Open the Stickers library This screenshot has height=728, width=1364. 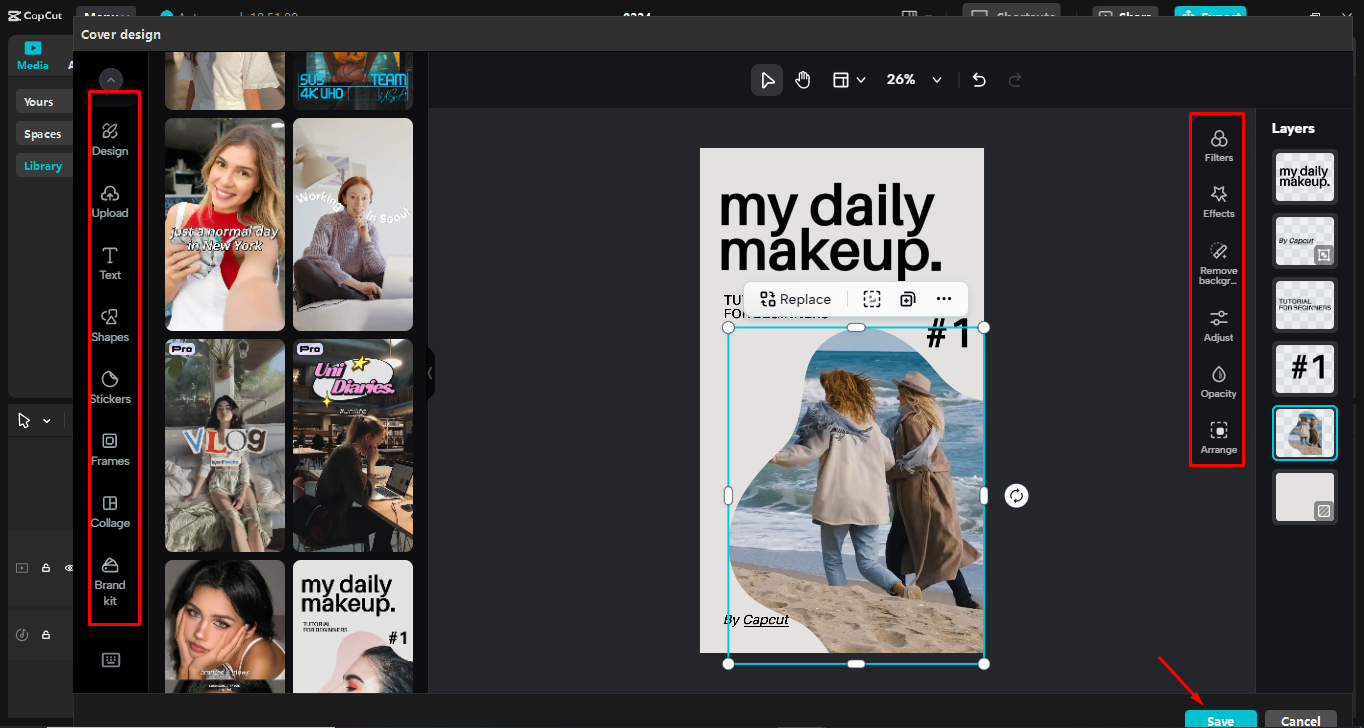(110, 386)
